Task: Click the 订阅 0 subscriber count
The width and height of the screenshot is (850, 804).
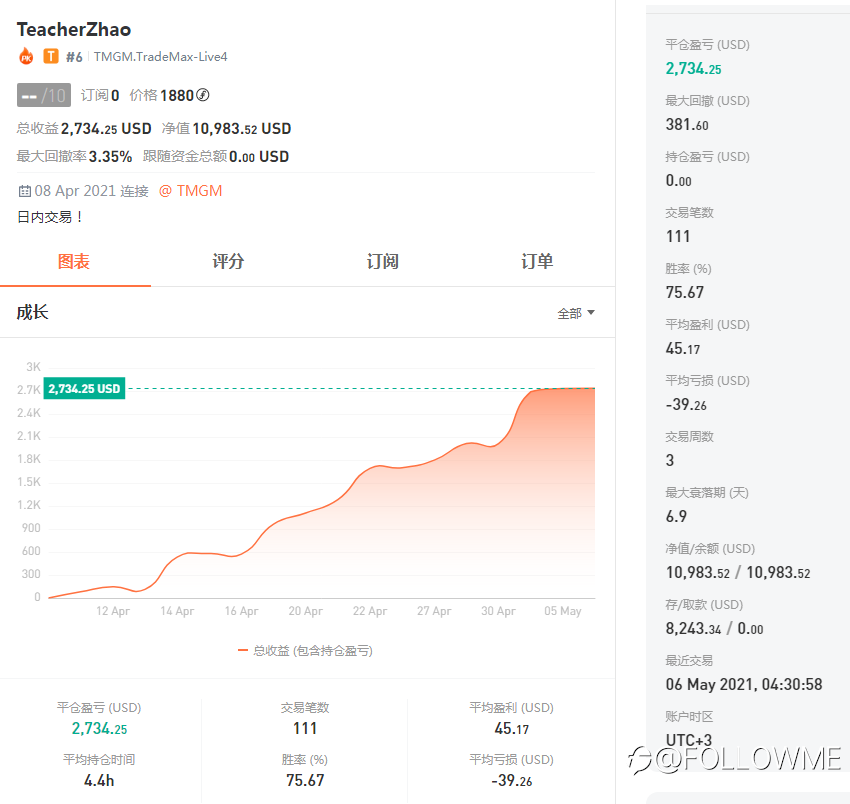Action: coord(100,95)
